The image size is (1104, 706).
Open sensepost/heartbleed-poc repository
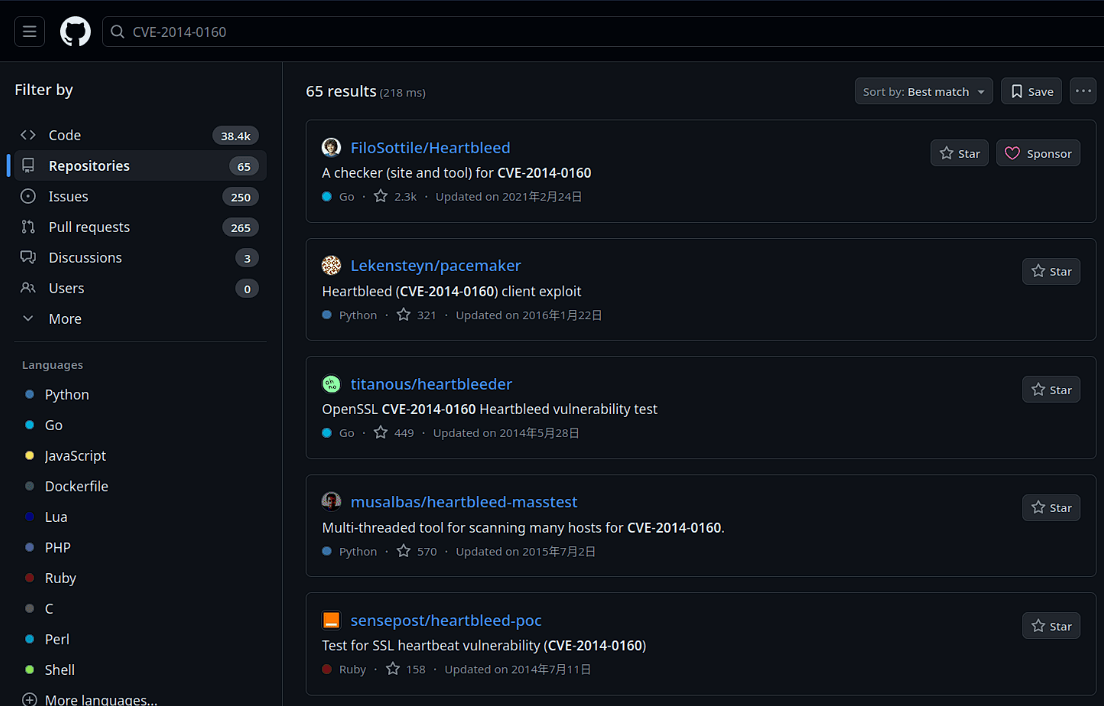[x=446, y=621]
